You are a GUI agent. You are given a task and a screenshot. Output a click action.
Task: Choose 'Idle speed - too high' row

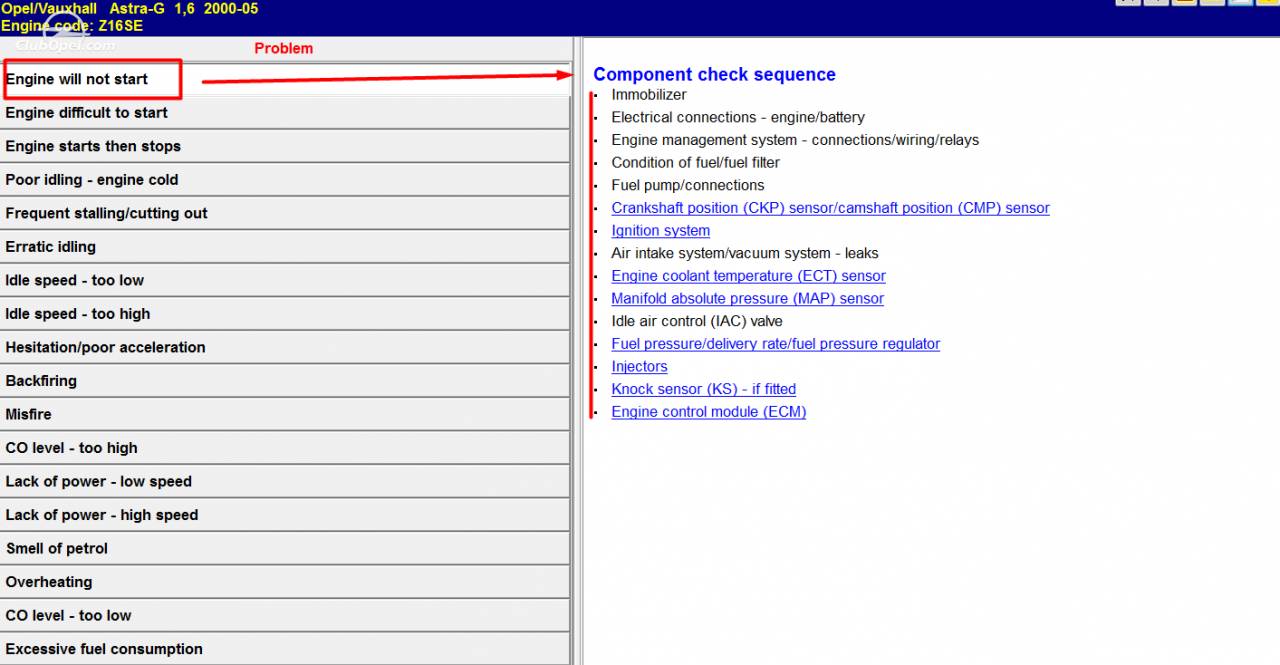(x=285, y=314)
